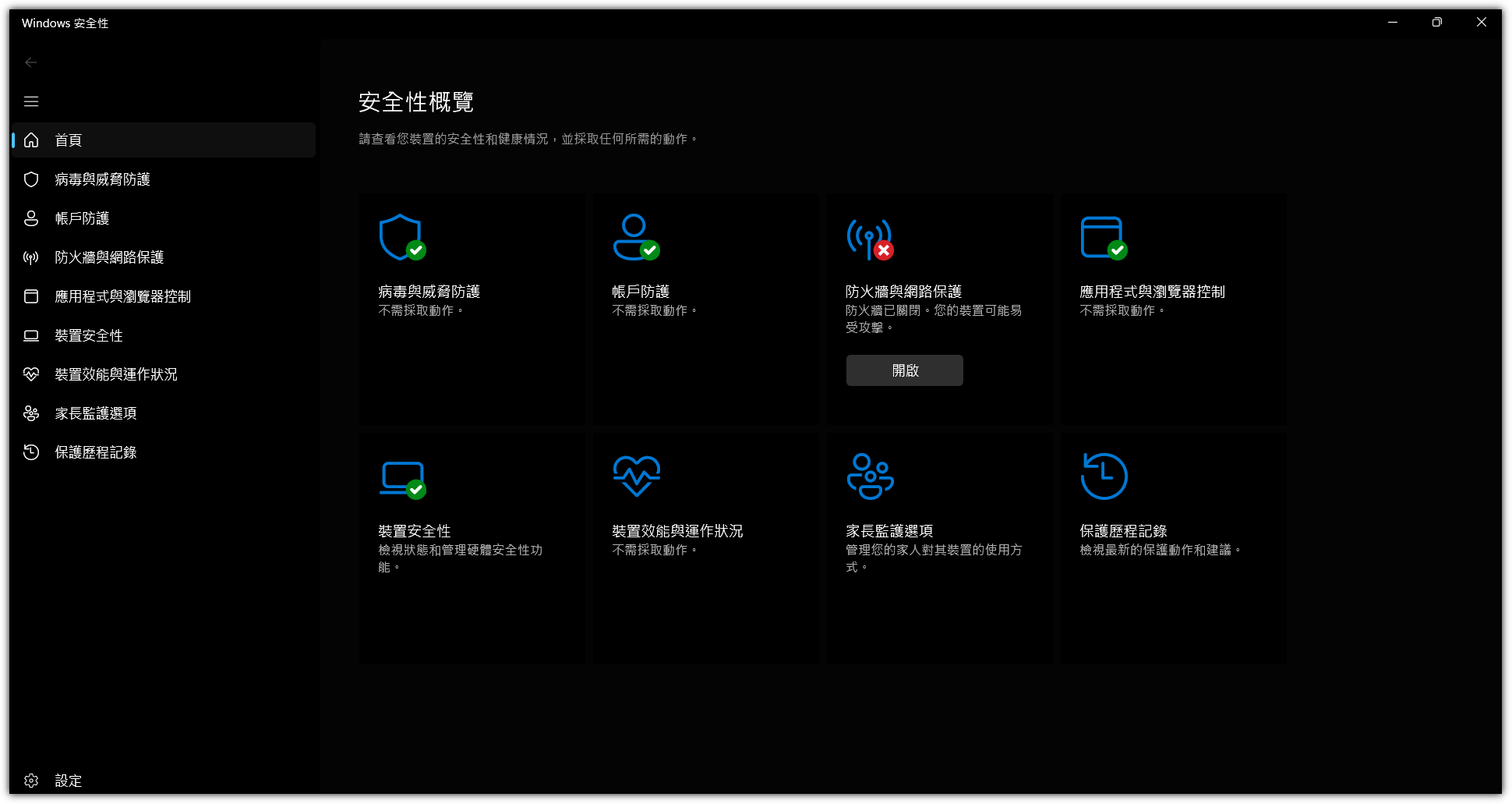Click the gear icon beside 設定
1512x804 pixels.
click(31, 781)
